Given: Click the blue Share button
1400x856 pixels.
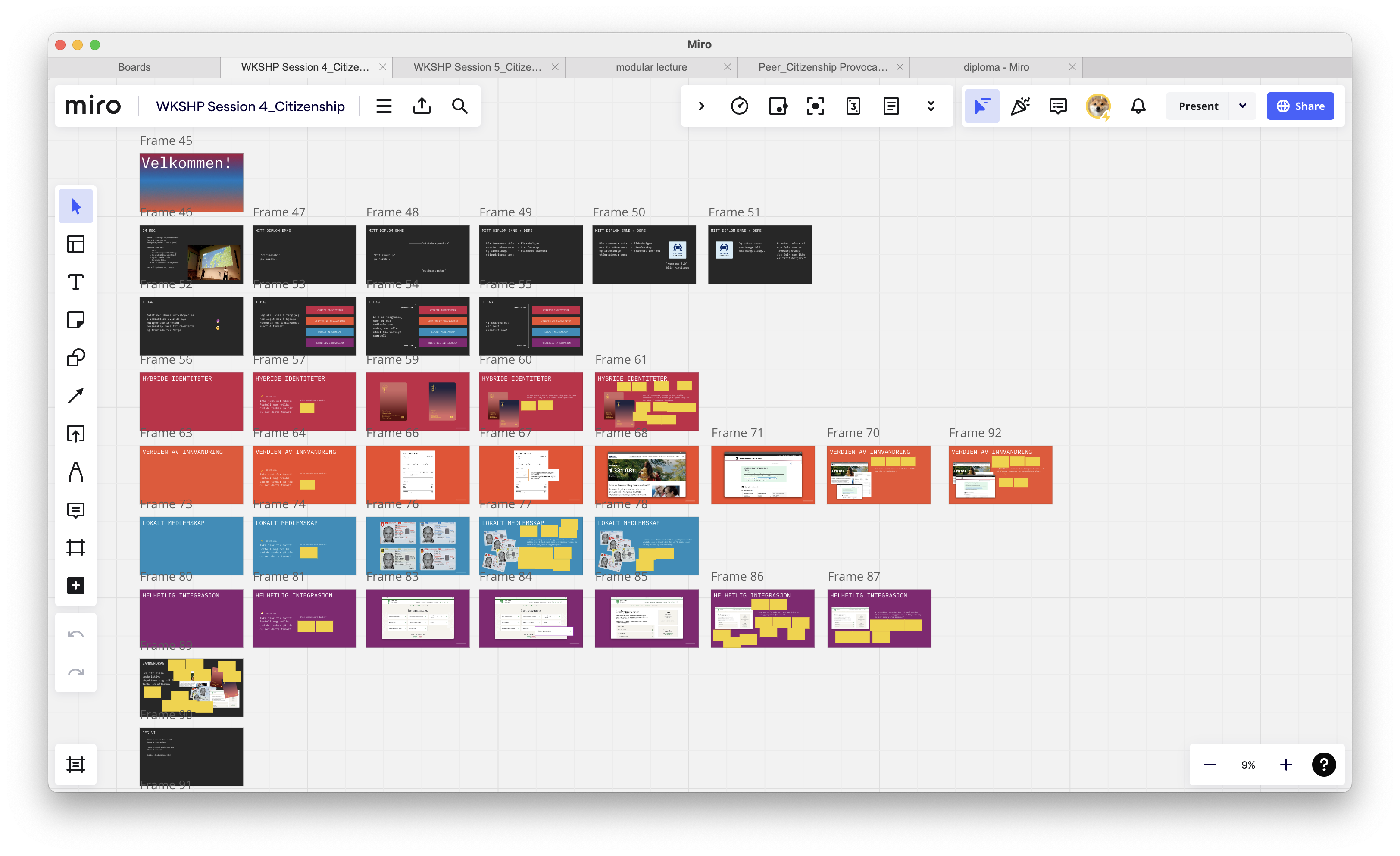Looking at the screenshot, I should point(1300,106).
